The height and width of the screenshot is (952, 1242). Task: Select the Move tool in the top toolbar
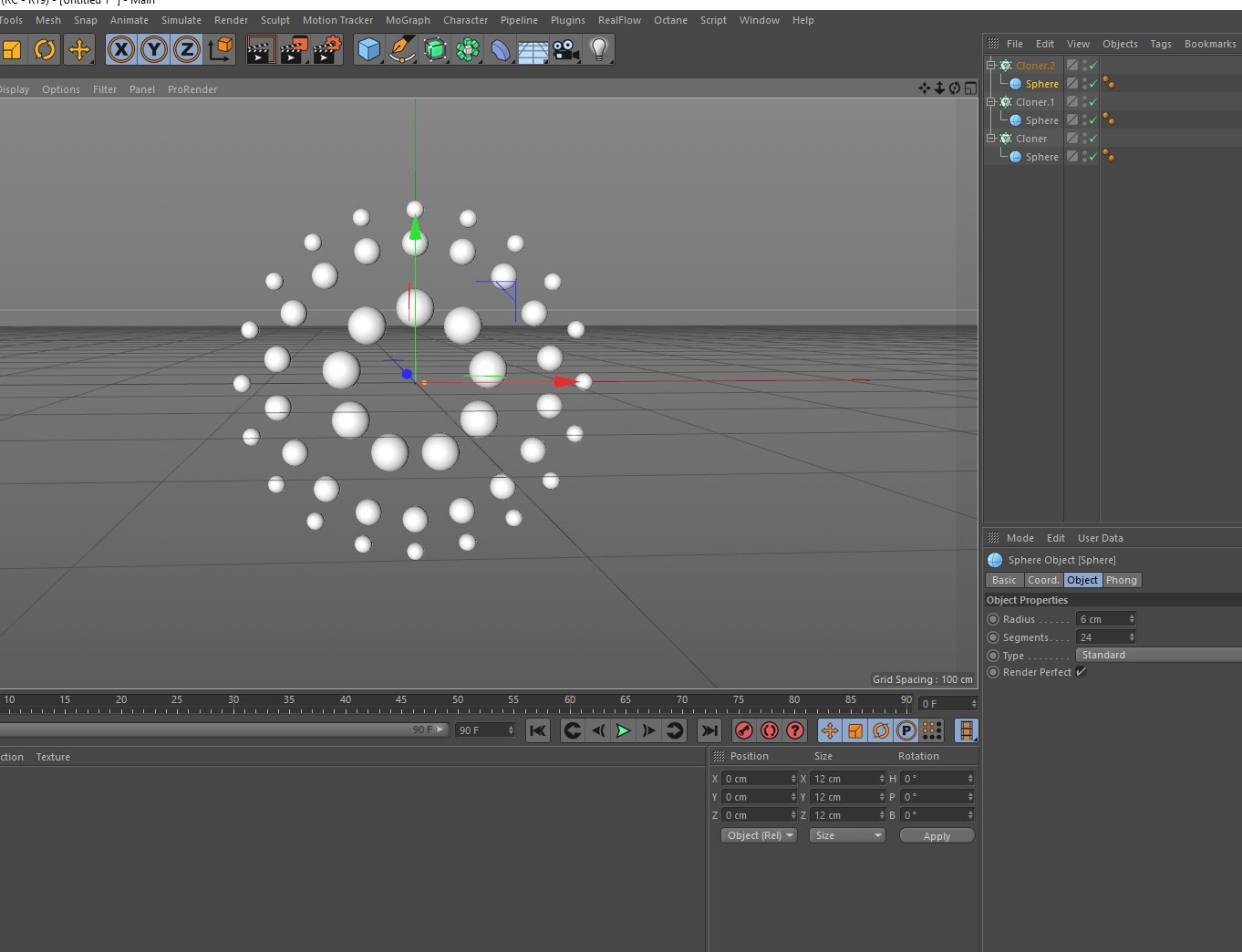pyautogui.click(x=79, y=49)
